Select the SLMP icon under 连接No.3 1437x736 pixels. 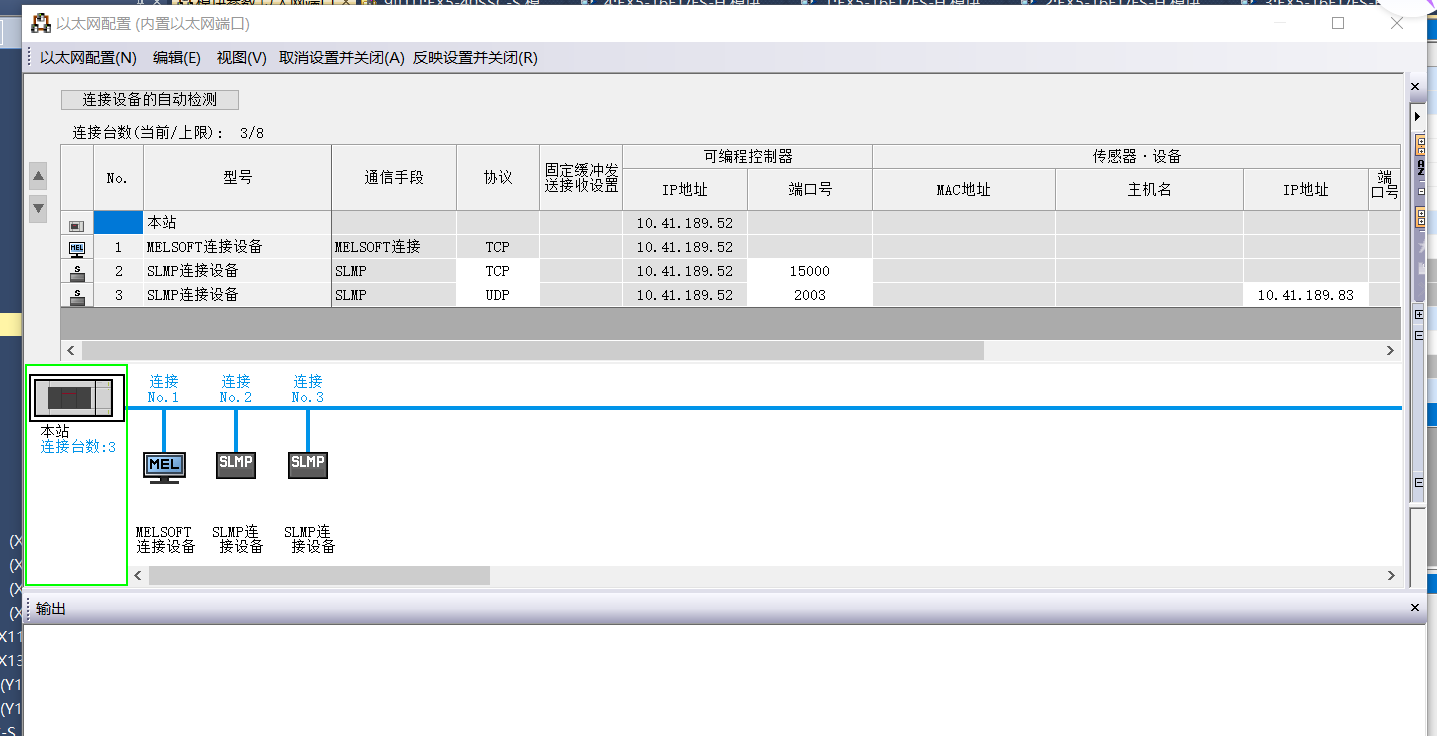(x=308, y=464)
